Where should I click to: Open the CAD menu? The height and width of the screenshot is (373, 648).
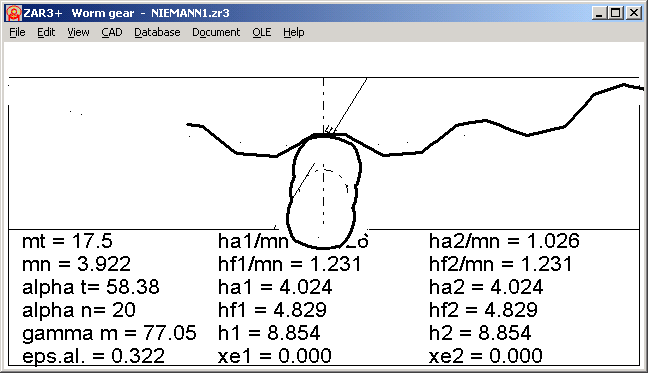click(x=112, y=32)
